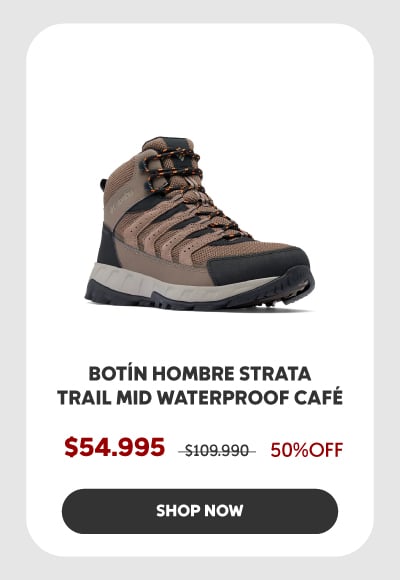Open the Botín Hombre Strata Trail title link

coord(200,385)
